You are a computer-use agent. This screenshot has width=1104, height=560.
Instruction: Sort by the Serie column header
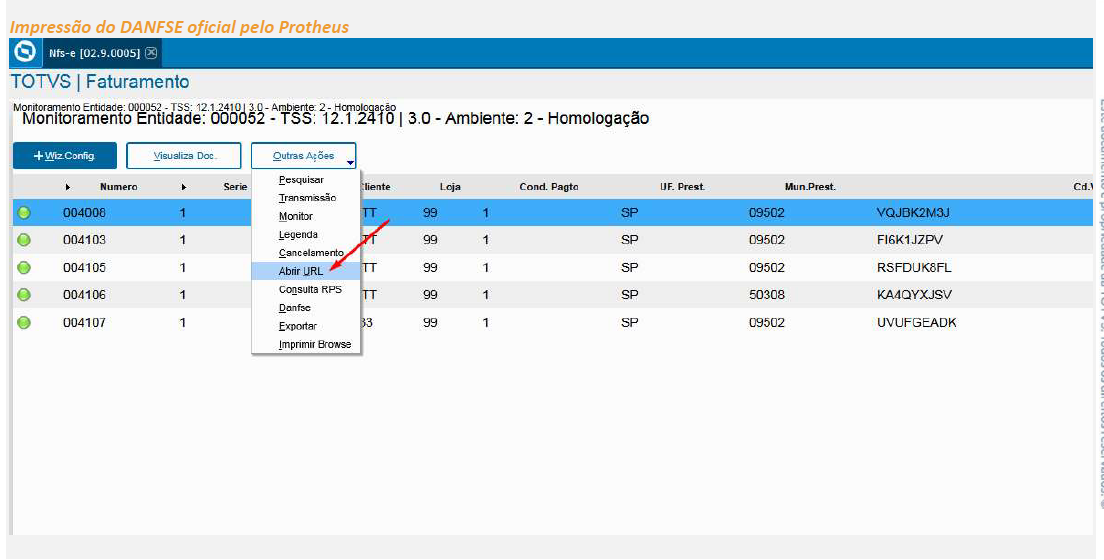(x=235, y=187)
